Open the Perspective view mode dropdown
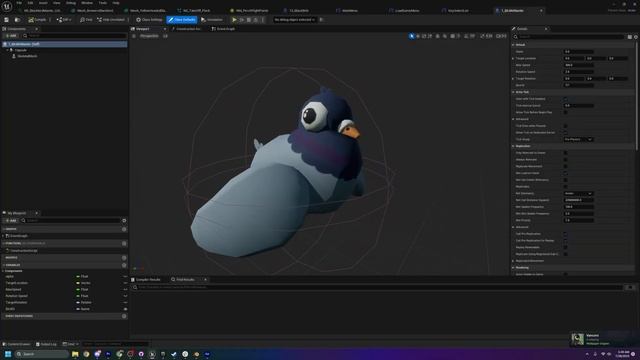 pos(149,36)
